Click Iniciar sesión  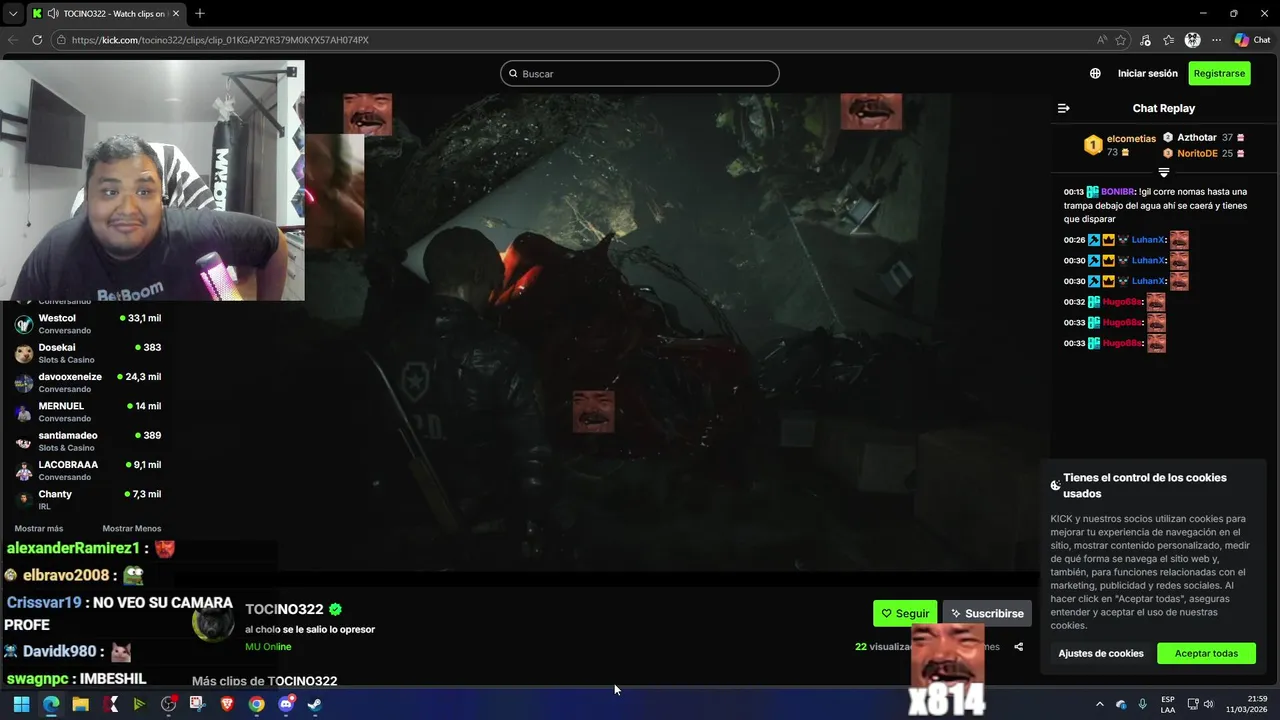coord(1148,73)
